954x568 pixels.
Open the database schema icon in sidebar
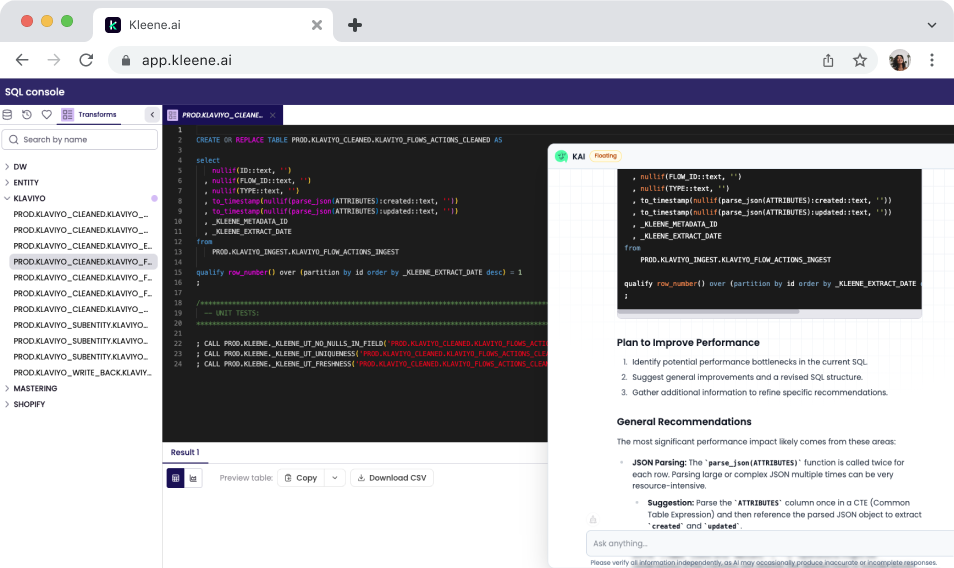coord(7,114)
